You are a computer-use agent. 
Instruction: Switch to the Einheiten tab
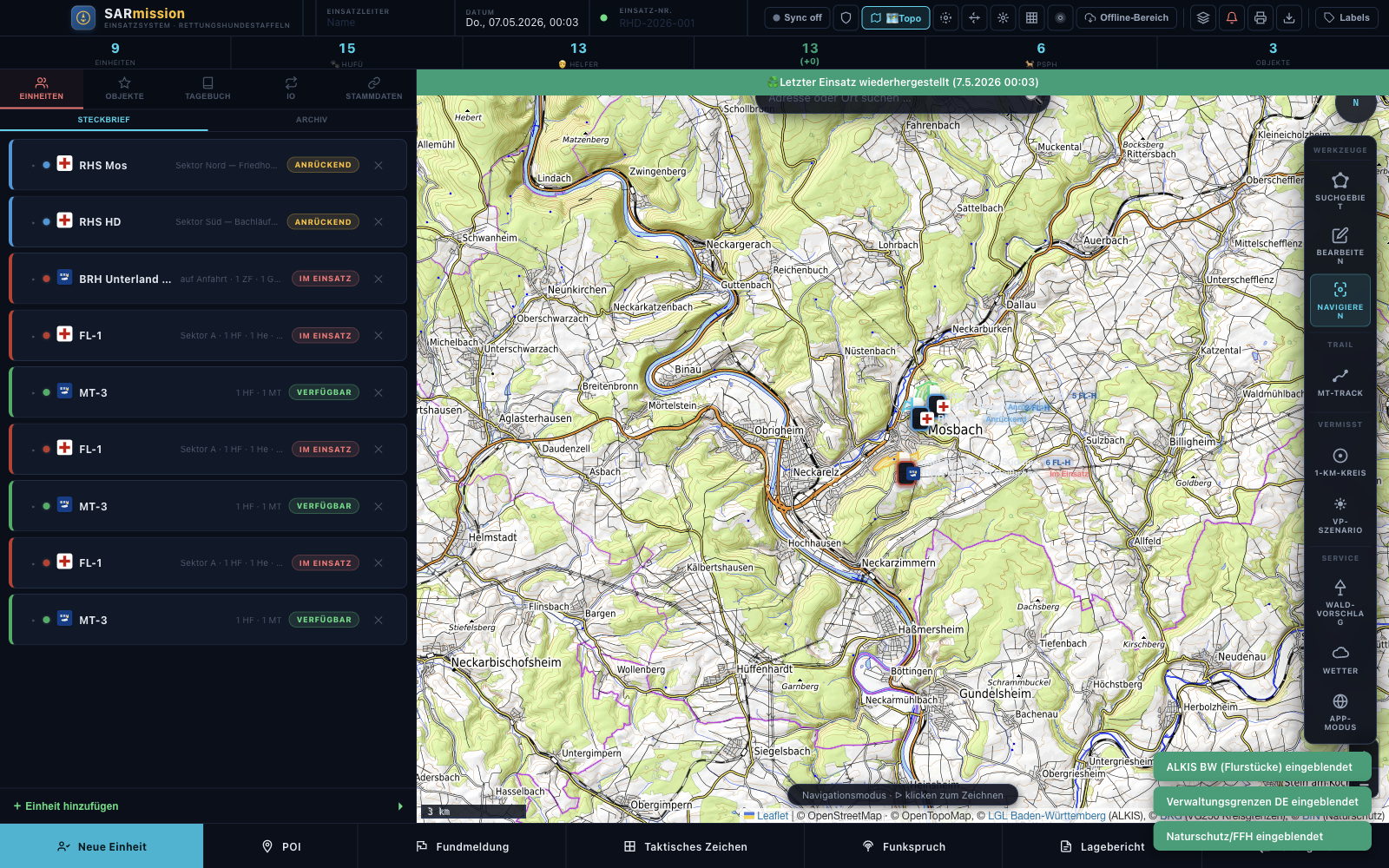42,89
